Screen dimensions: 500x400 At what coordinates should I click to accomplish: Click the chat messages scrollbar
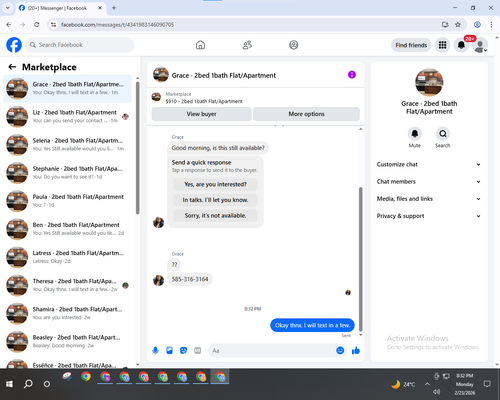point(360,259)
